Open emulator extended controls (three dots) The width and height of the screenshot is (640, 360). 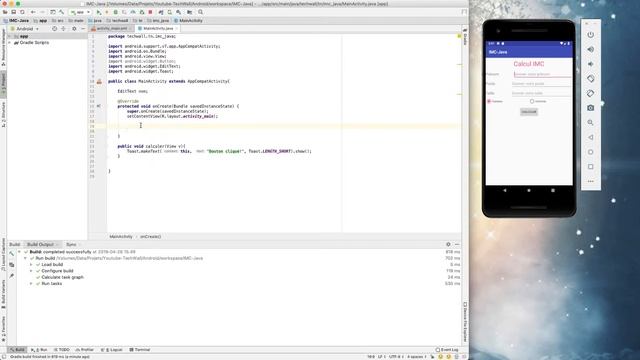click(x=591, y=181)
